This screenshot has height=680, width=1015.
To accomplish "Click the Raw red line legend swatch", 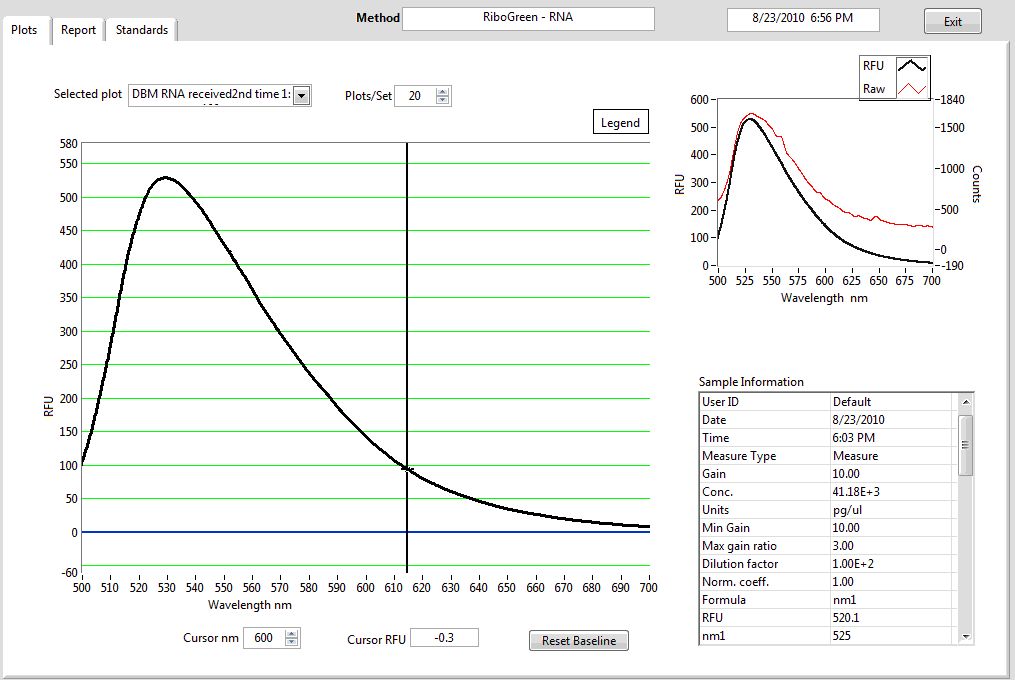I will coord(912,89).
